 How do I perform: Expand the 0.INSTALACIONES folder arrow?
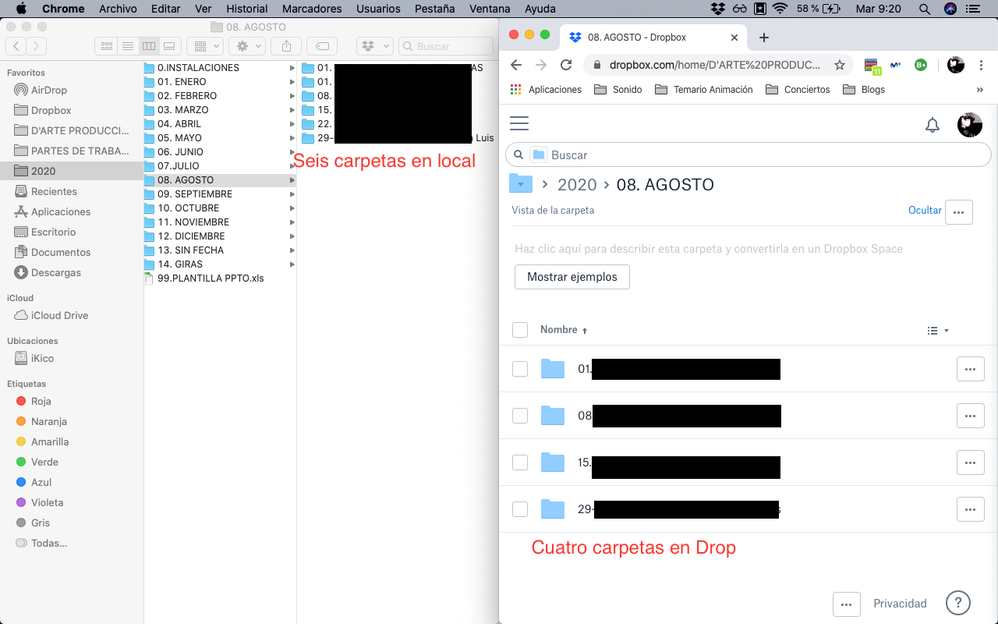(x=292, y=67)
